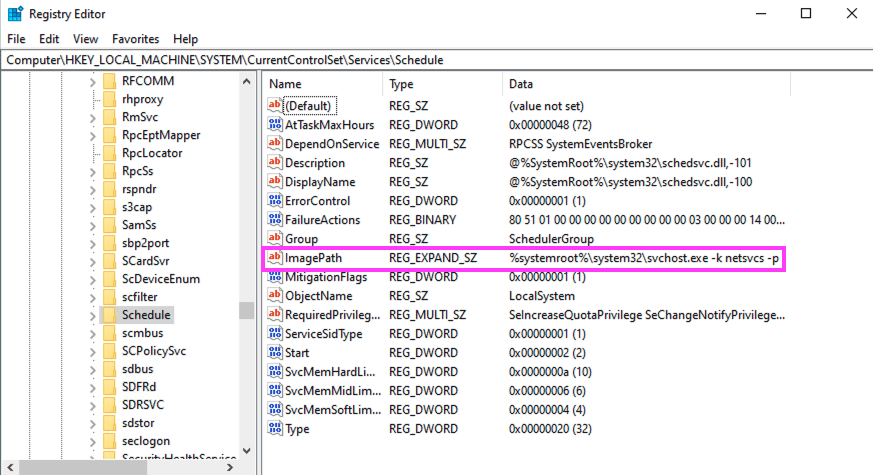The height and width of the screenshot is (475, 873).
Task: Expand the SDRSVC key
Action: pos(92,405)
